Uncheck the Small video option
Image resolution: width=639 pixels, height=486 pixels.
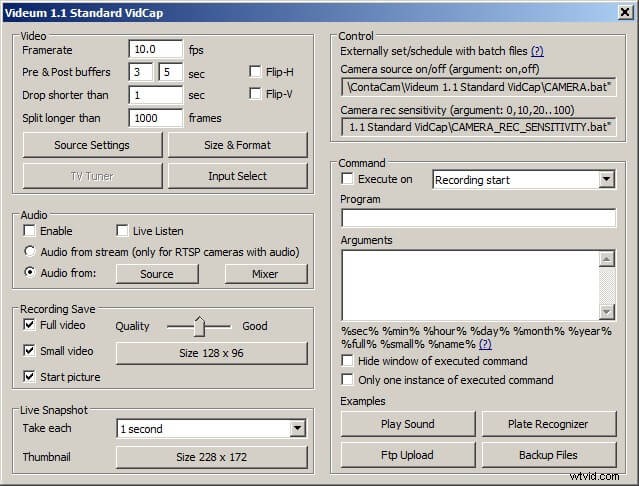[x=29, y=350]
